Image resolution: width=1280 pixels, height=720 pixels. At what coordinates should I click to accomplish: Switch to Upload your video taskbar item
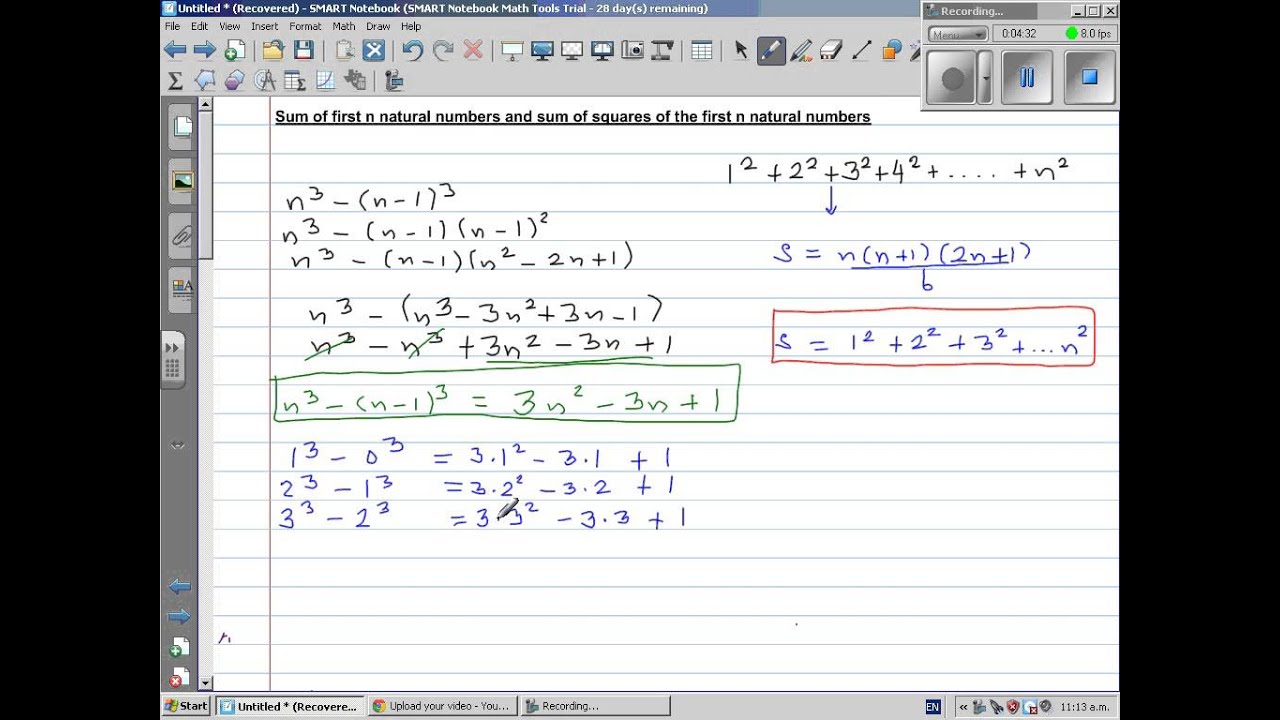441,706
